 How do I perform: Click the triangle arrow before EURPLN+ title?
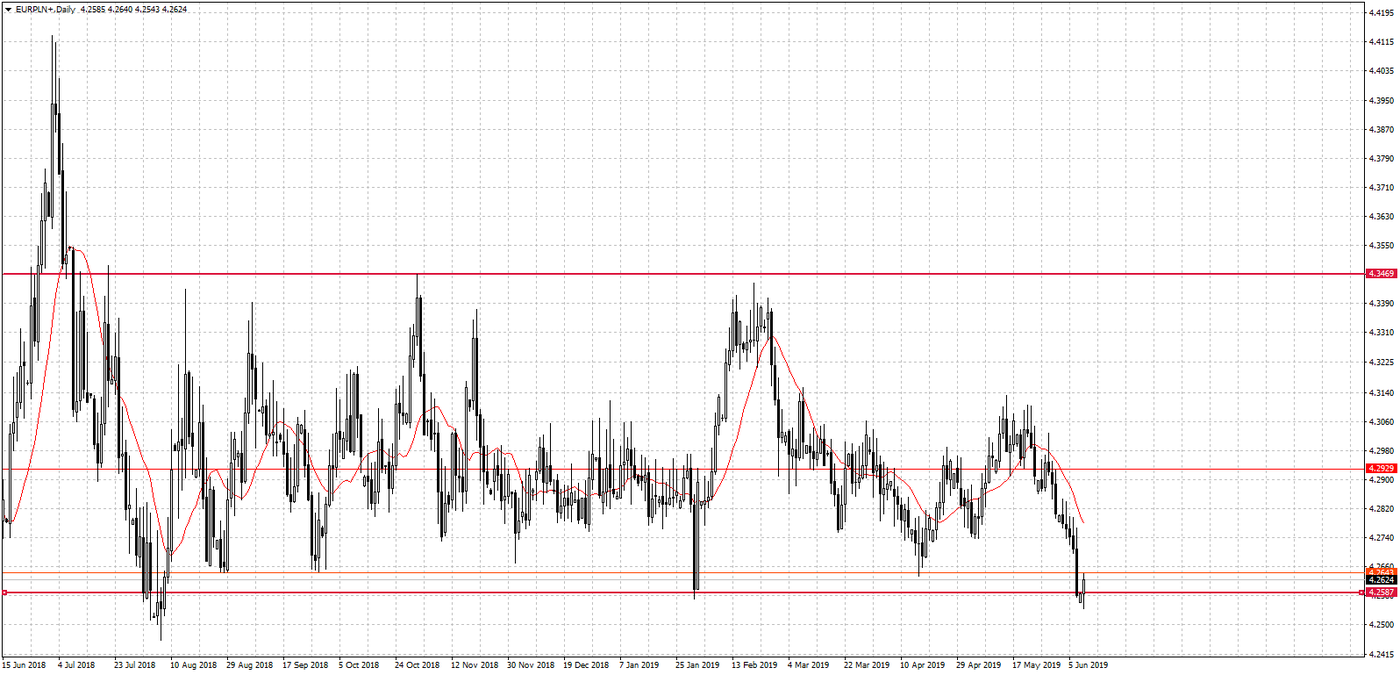tap(8, 9)
